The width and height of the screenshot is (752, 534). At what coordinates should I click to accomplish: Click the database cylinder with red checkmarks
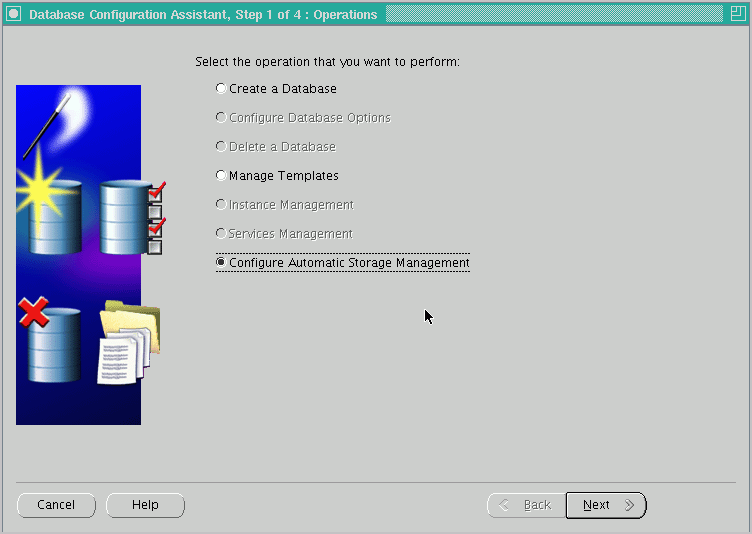(x=126, y=216)
